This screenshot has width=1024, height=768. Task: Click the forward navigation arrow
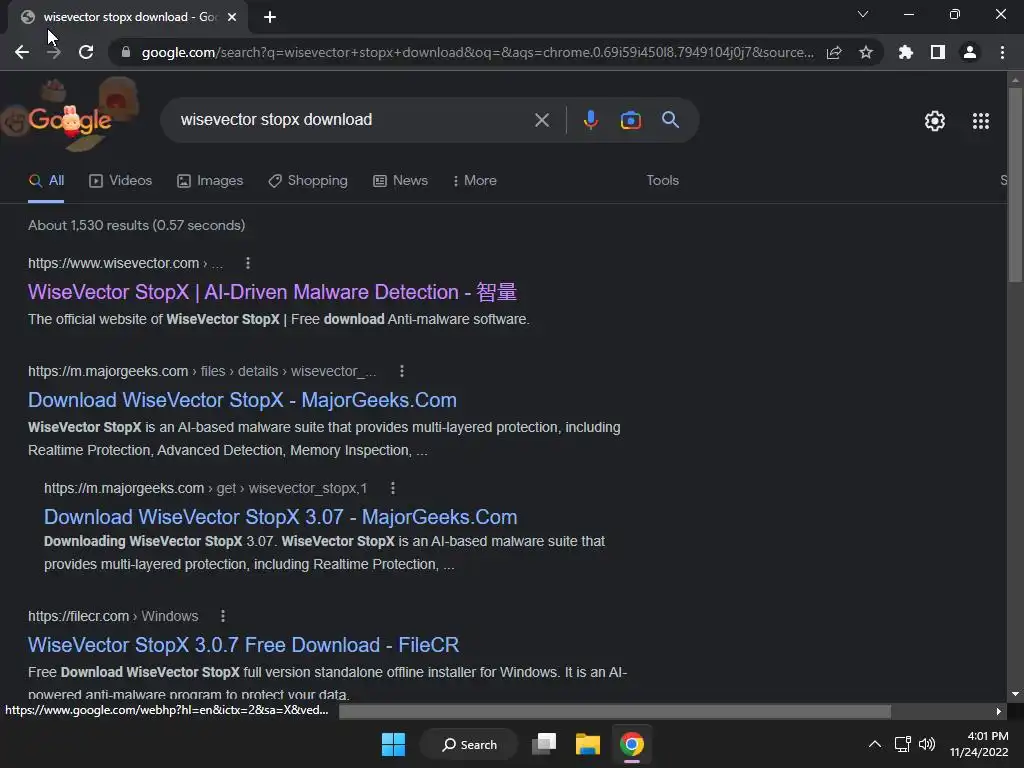(x=54, y=52)
